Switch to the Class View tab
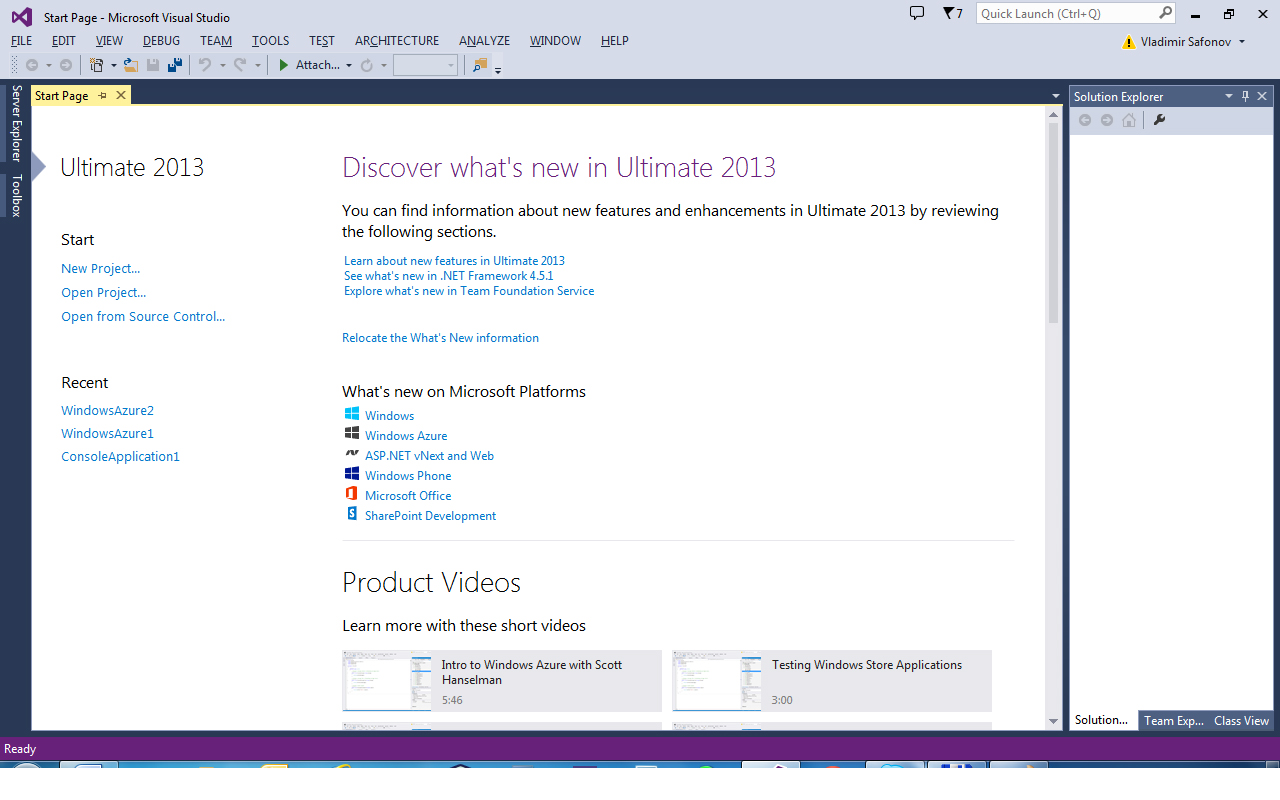 click(x=1241, y=720)
